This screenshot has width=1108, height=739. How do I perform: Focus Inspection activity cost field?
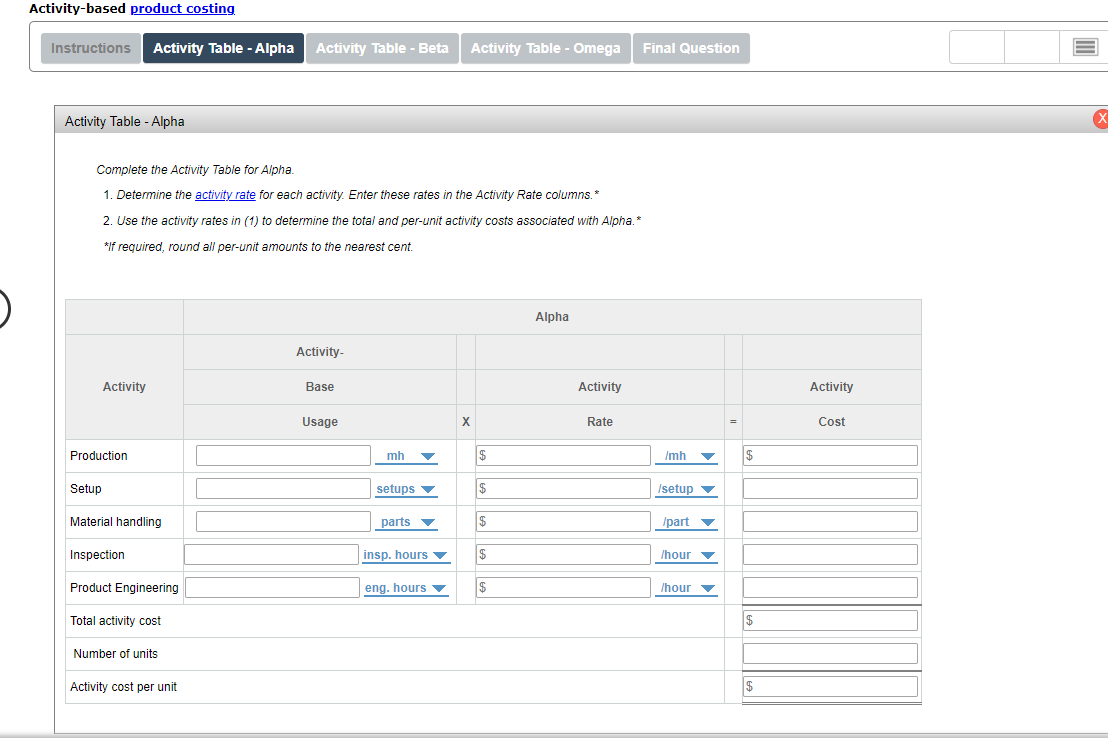click(830, 555)
